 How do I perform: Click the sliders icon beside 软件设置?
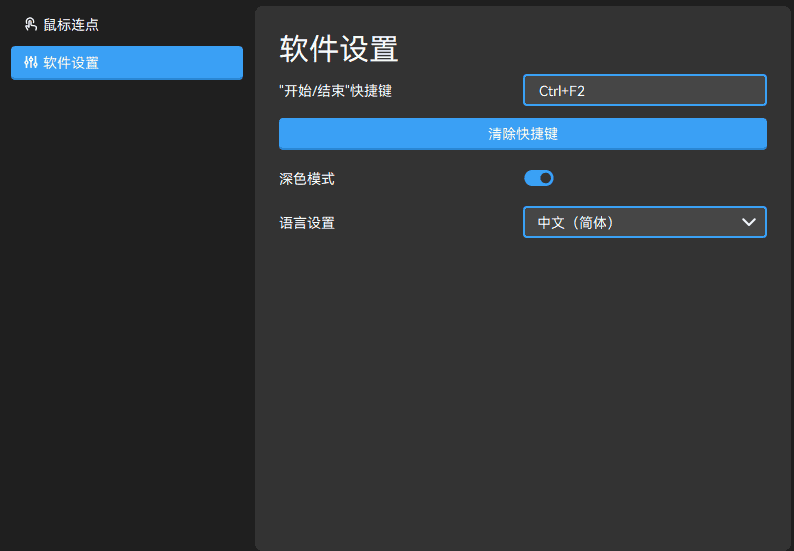coord(30,62)
